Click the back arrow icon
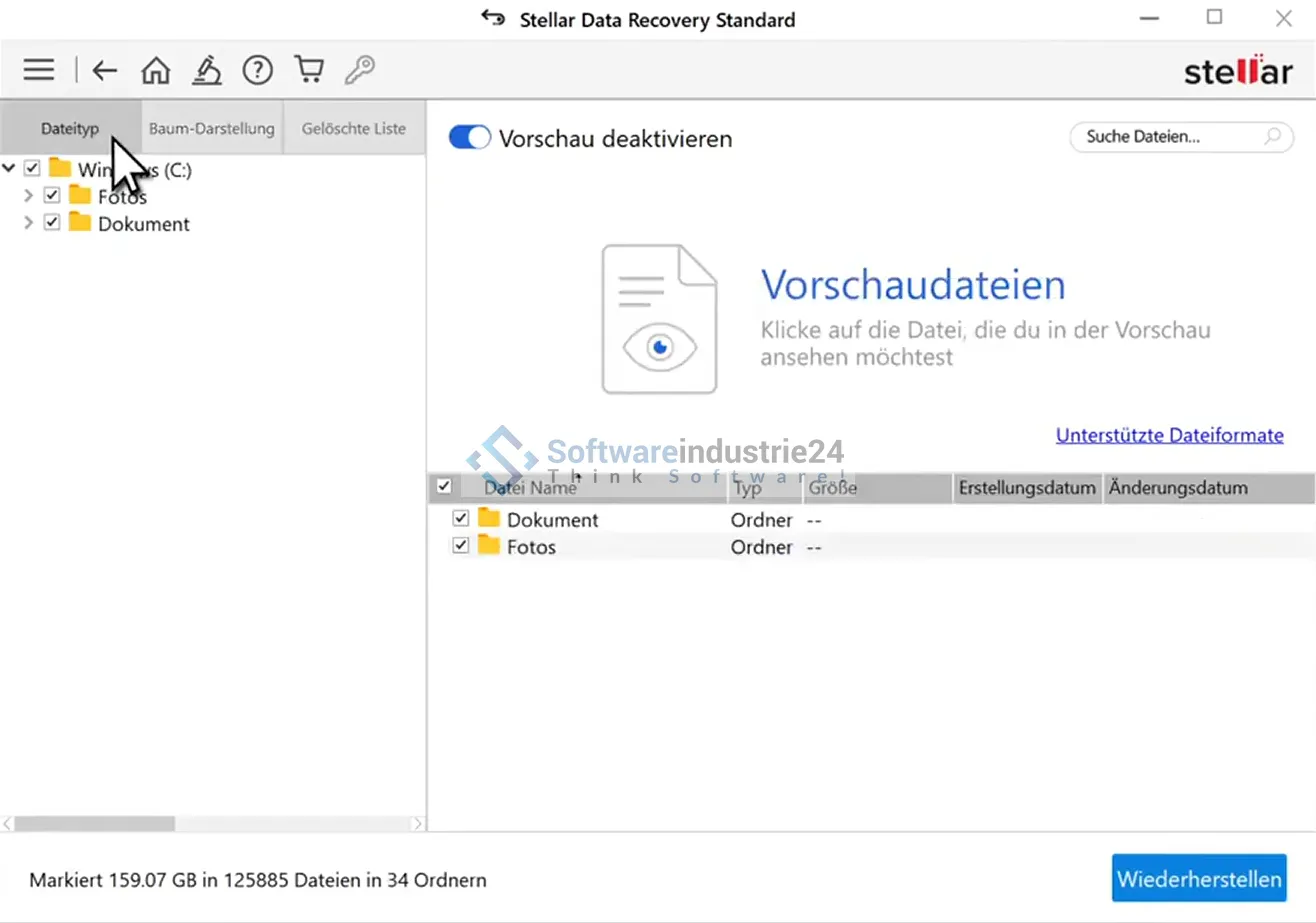Viewport: 1316px width, 923px height. (x=105, y=70)
